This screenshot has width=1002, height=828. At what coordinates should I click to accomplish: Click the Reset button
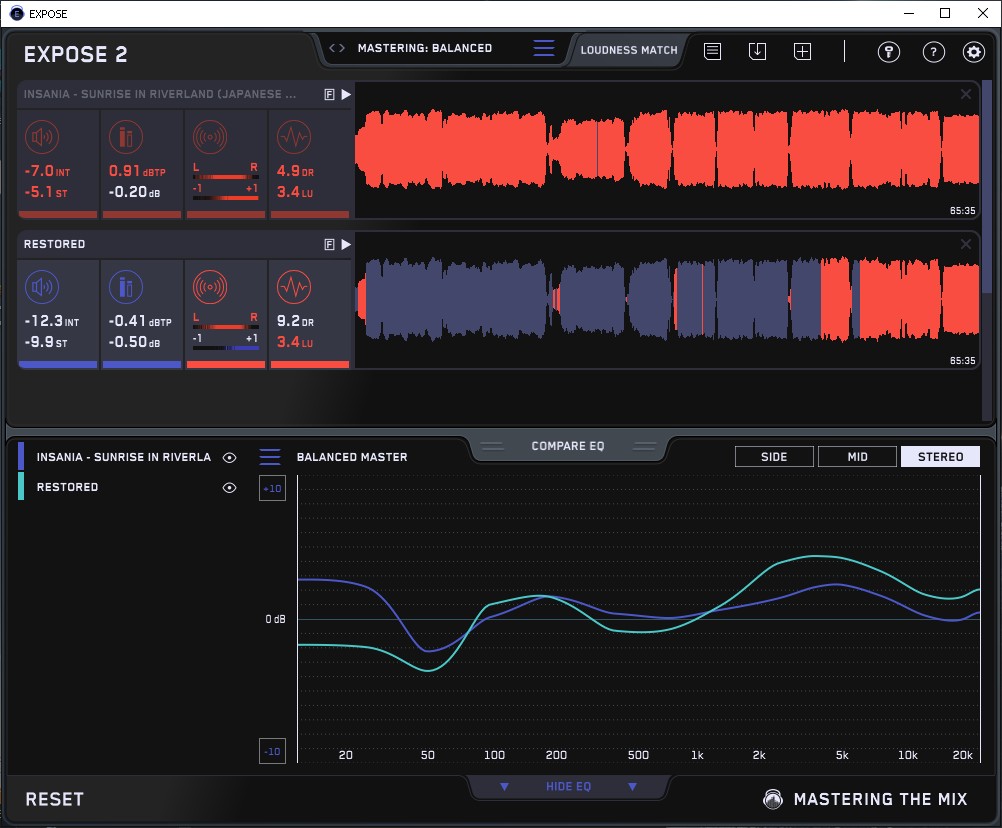55,799
